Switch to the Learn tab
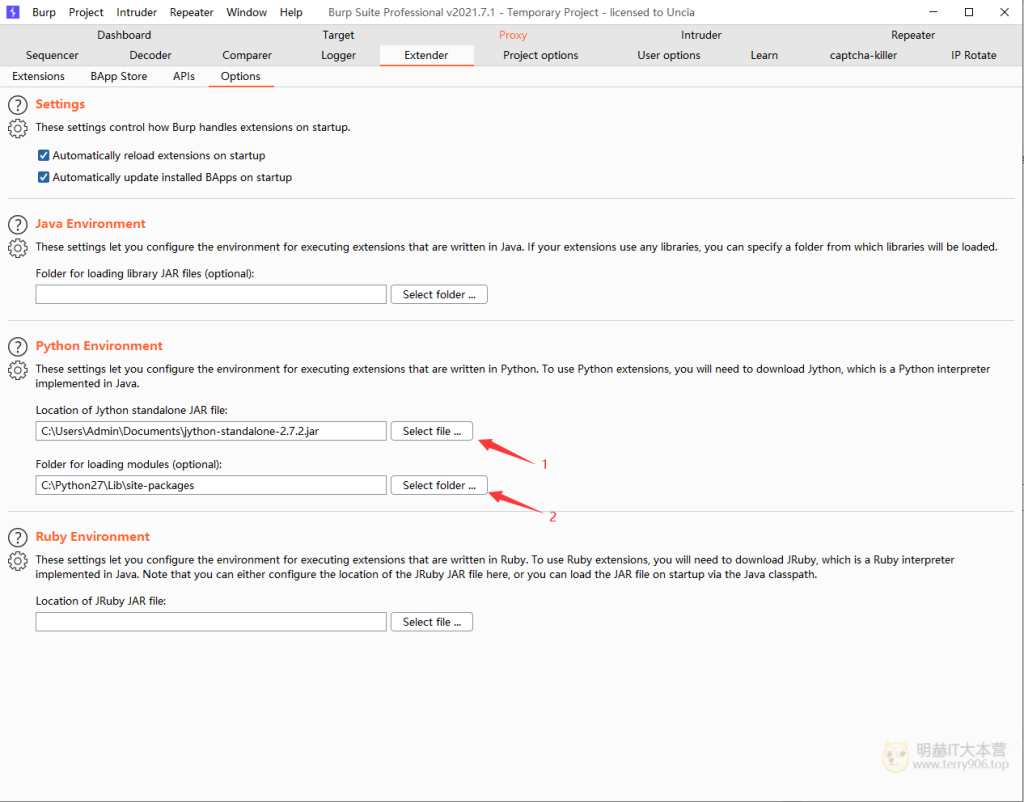1024x802 pixels. tap(764, 56)
